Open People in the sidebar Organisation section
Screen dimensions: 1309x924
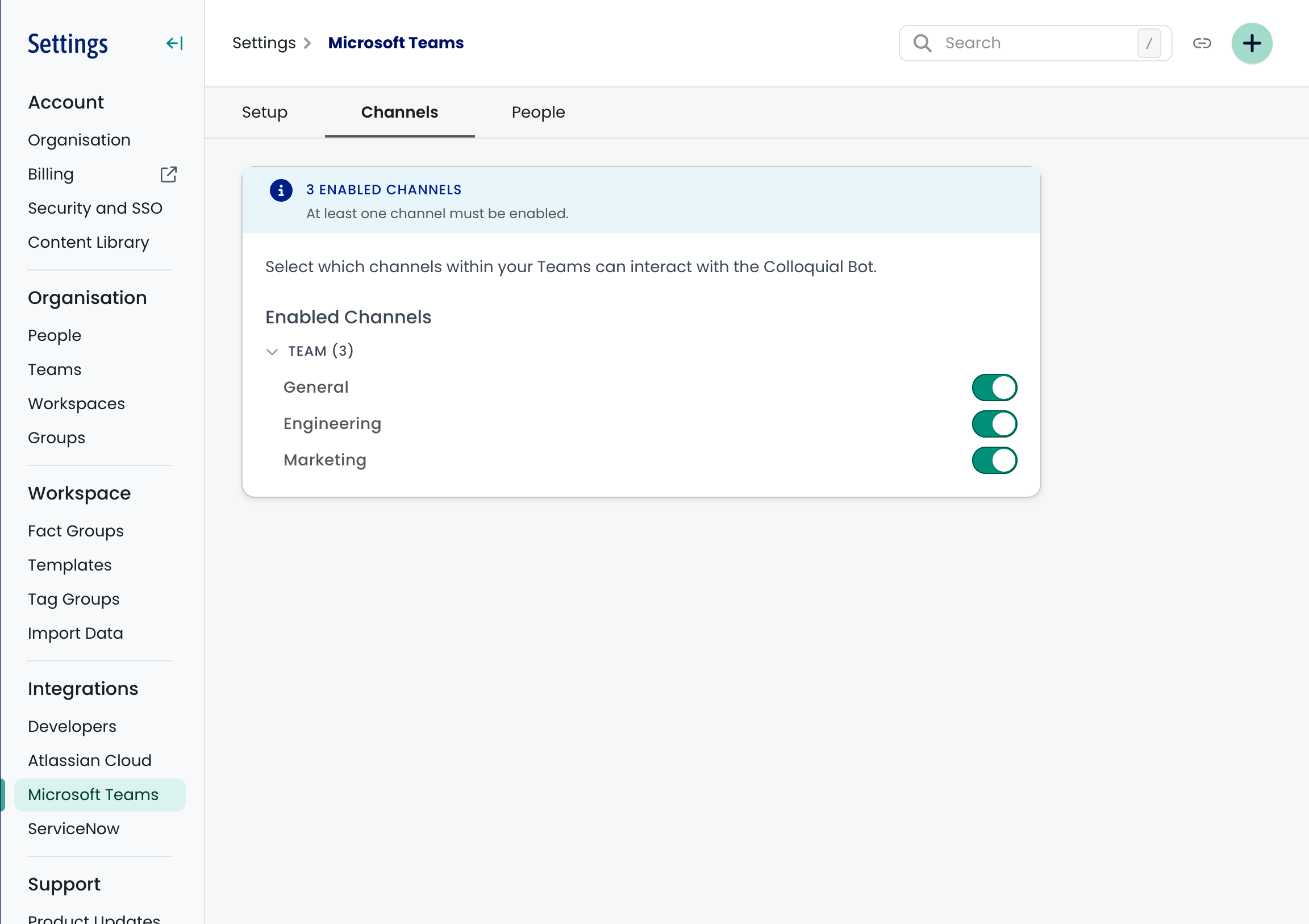[55, 336]
